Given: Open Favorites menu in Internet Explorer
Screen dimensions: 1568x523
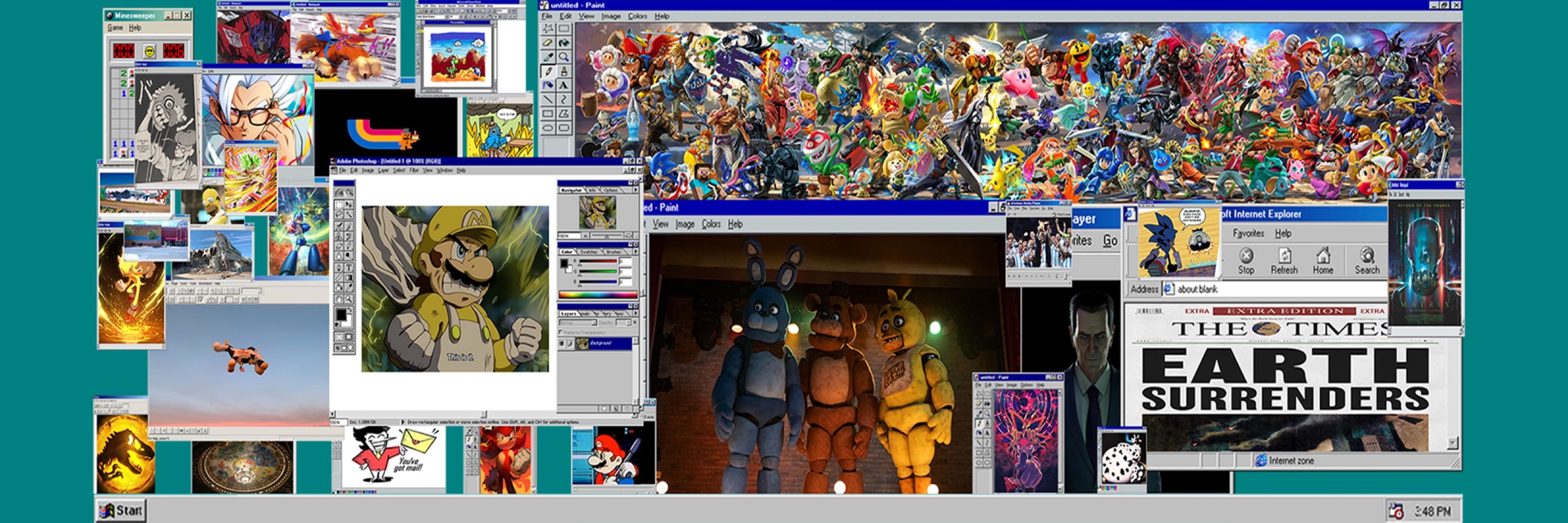Looking at the screenshot, I should [1249, 233].
